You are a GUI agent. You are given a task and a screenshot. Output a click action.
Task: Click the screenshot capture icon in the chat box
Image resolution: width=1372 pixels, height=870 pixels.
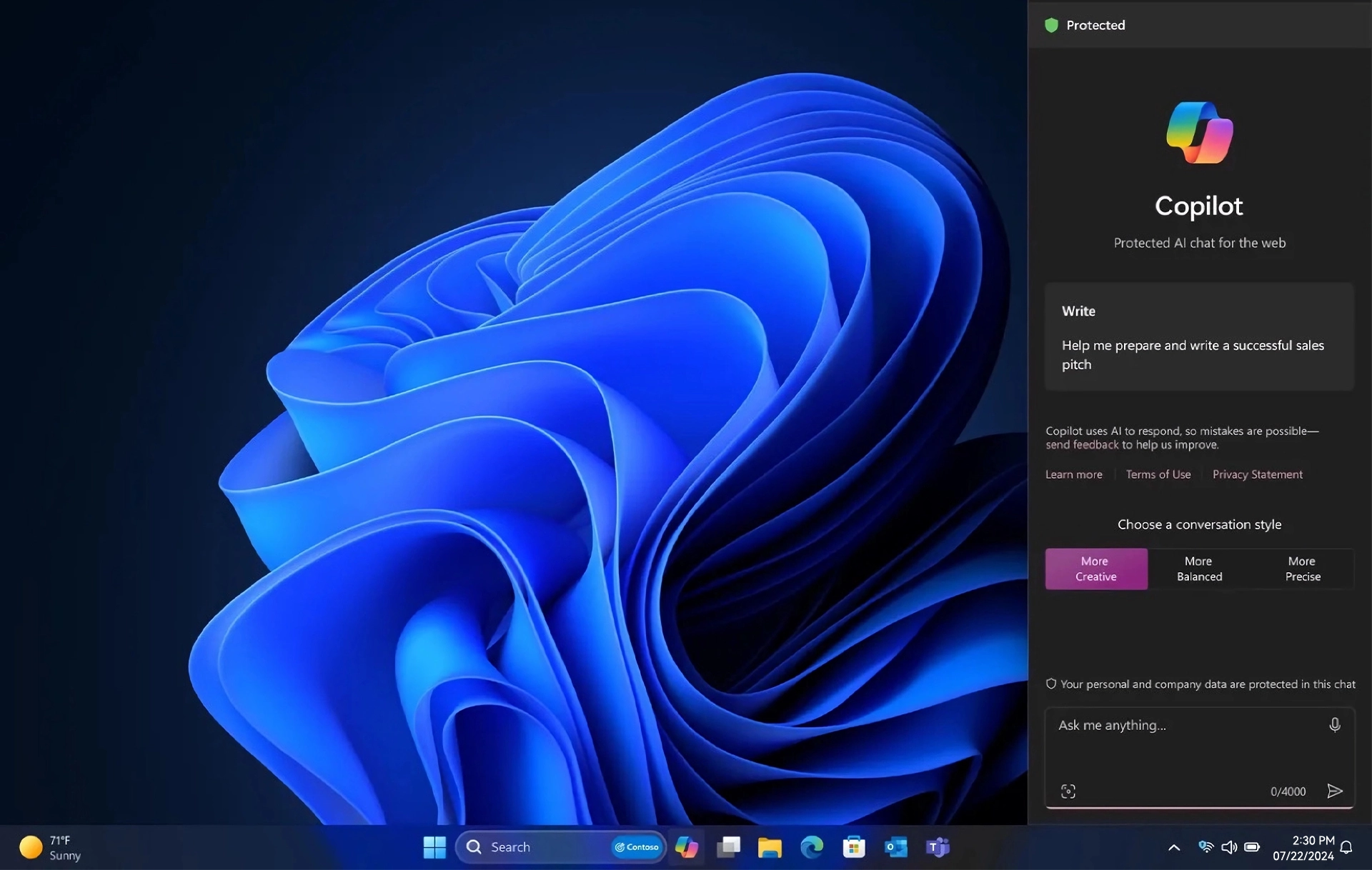pyautogui.click(x=1068, y=791)
